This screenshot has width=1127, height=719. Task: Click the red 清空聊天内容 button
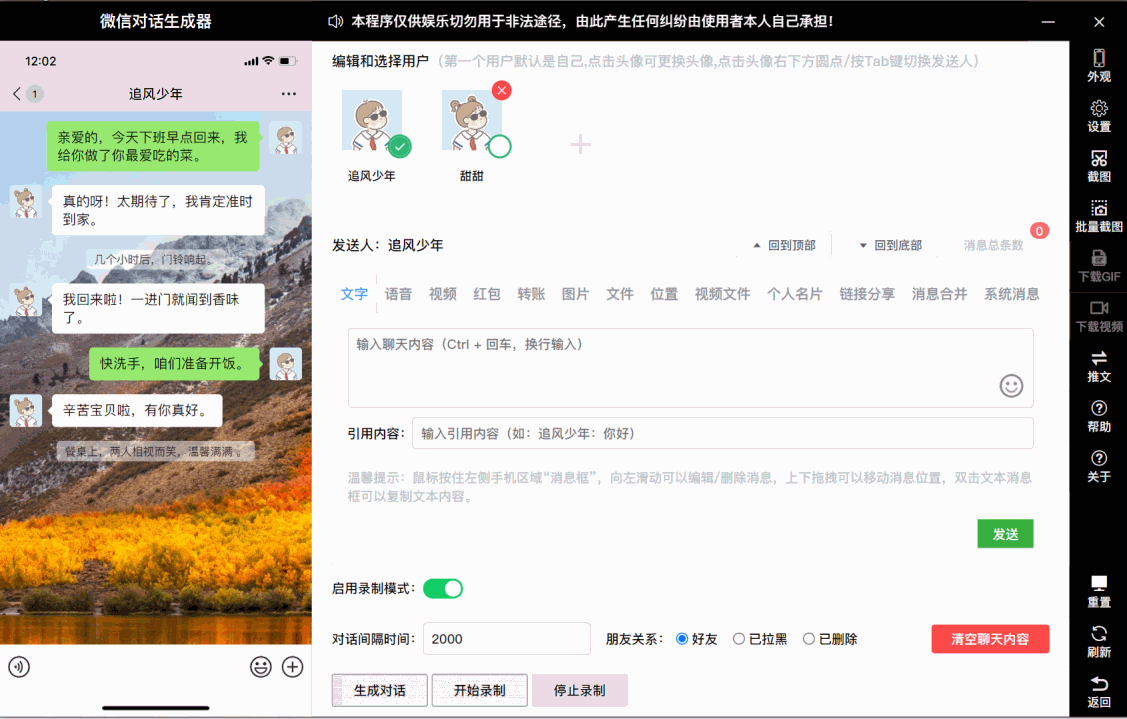coord(990,639)
